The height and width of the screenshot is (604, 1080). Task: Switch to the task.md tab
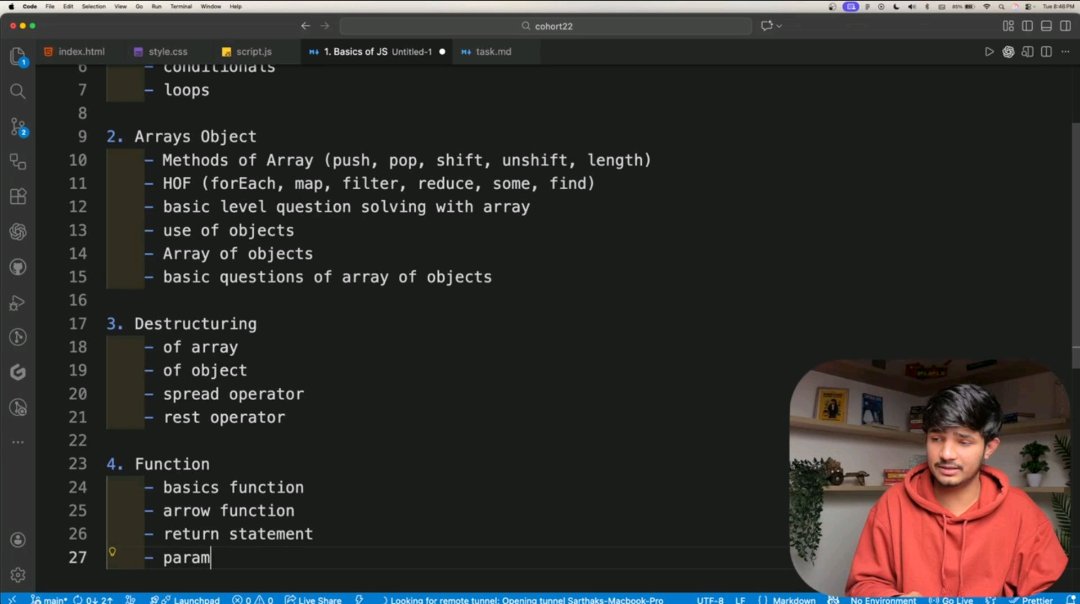point(486,52)
